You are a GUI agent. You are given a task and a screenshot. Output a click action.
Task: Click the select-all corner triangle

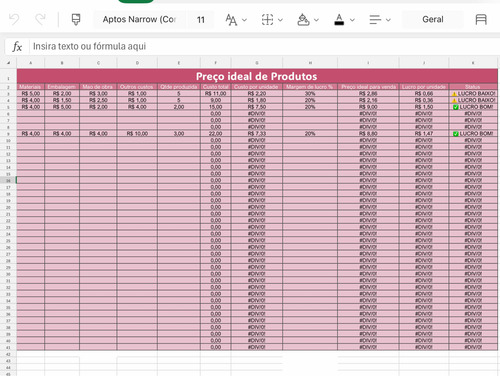tap(8, 63)
